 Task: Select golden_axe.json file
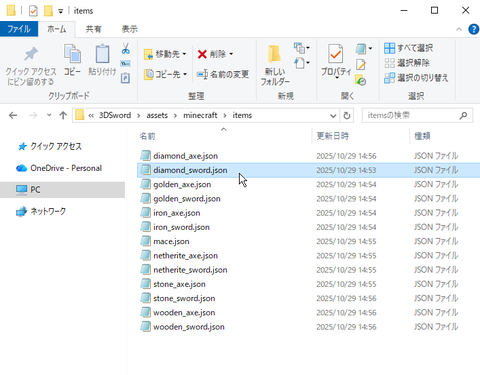[182, 184]
